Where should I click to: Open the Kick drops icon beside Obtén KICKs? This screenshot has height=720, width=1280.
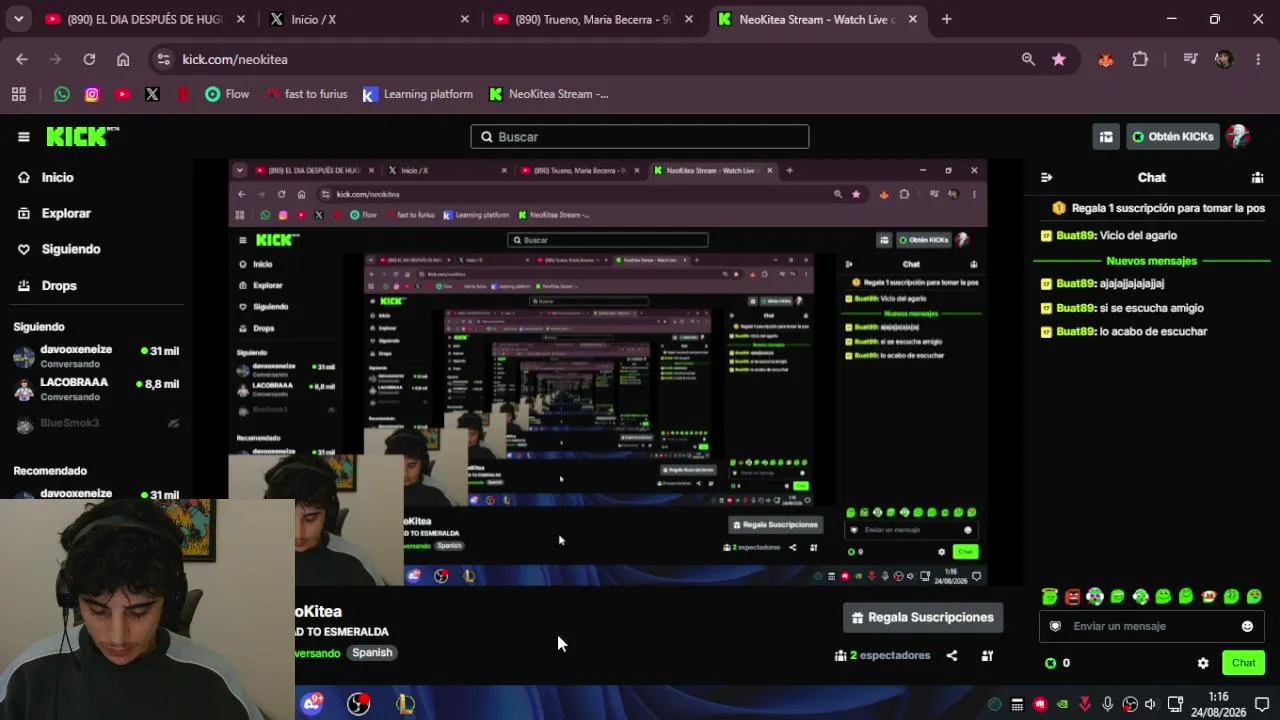[1106, 137]
